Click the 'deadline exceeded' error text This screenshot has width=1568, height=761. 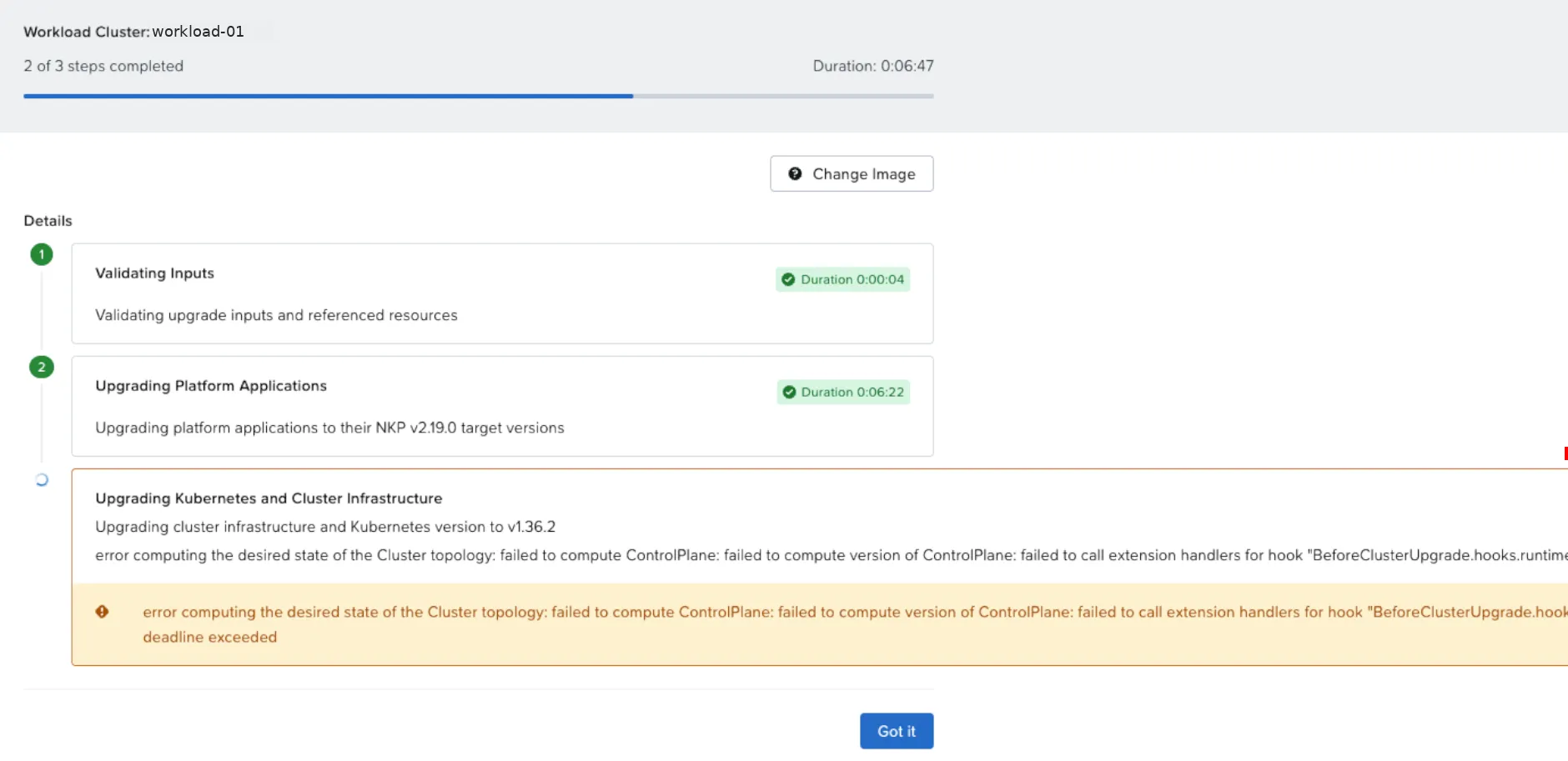tap(209, 637)
